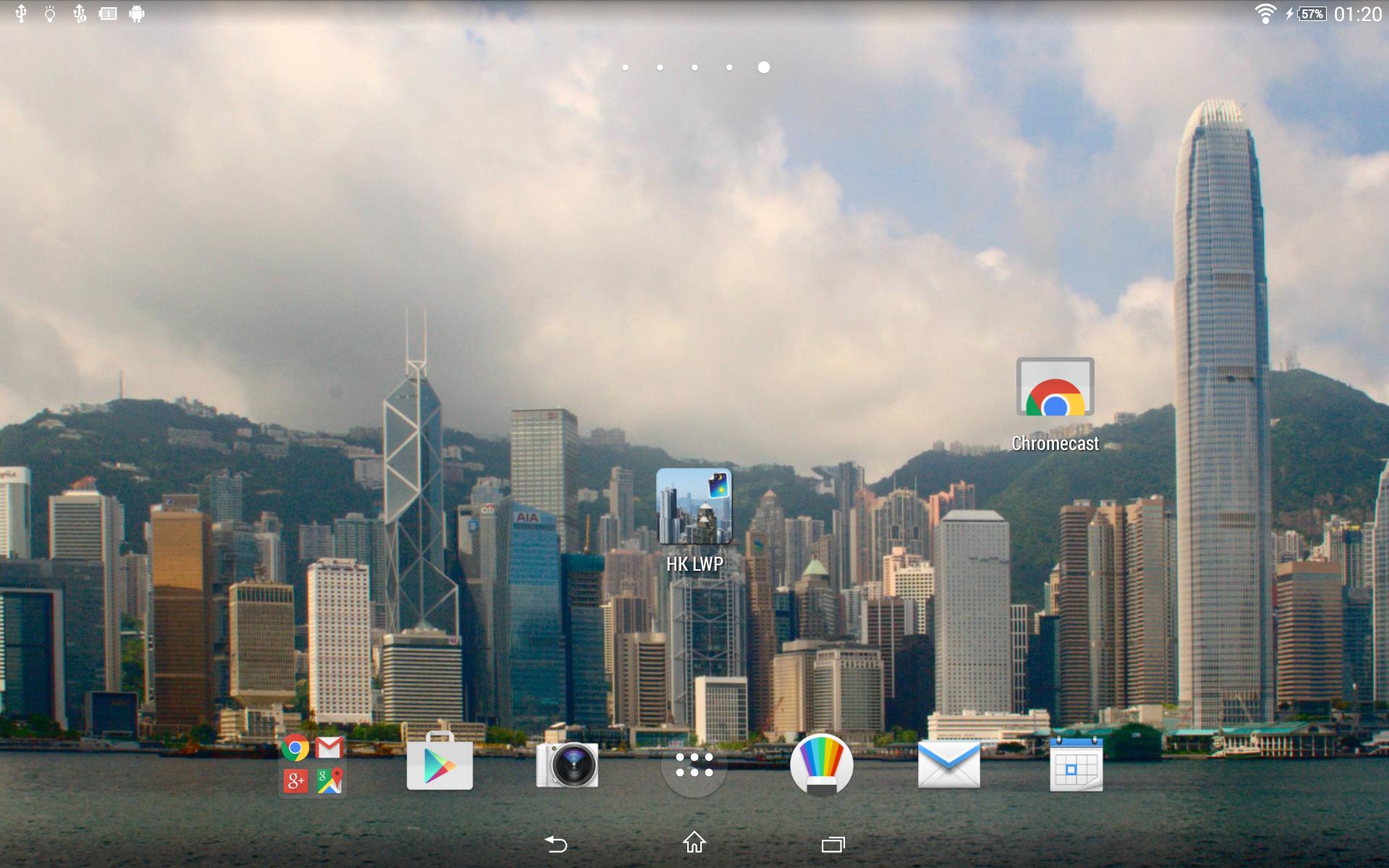Go to the third home screen page dot
This screenshot has height=868, width=1389.
(694, 67)
